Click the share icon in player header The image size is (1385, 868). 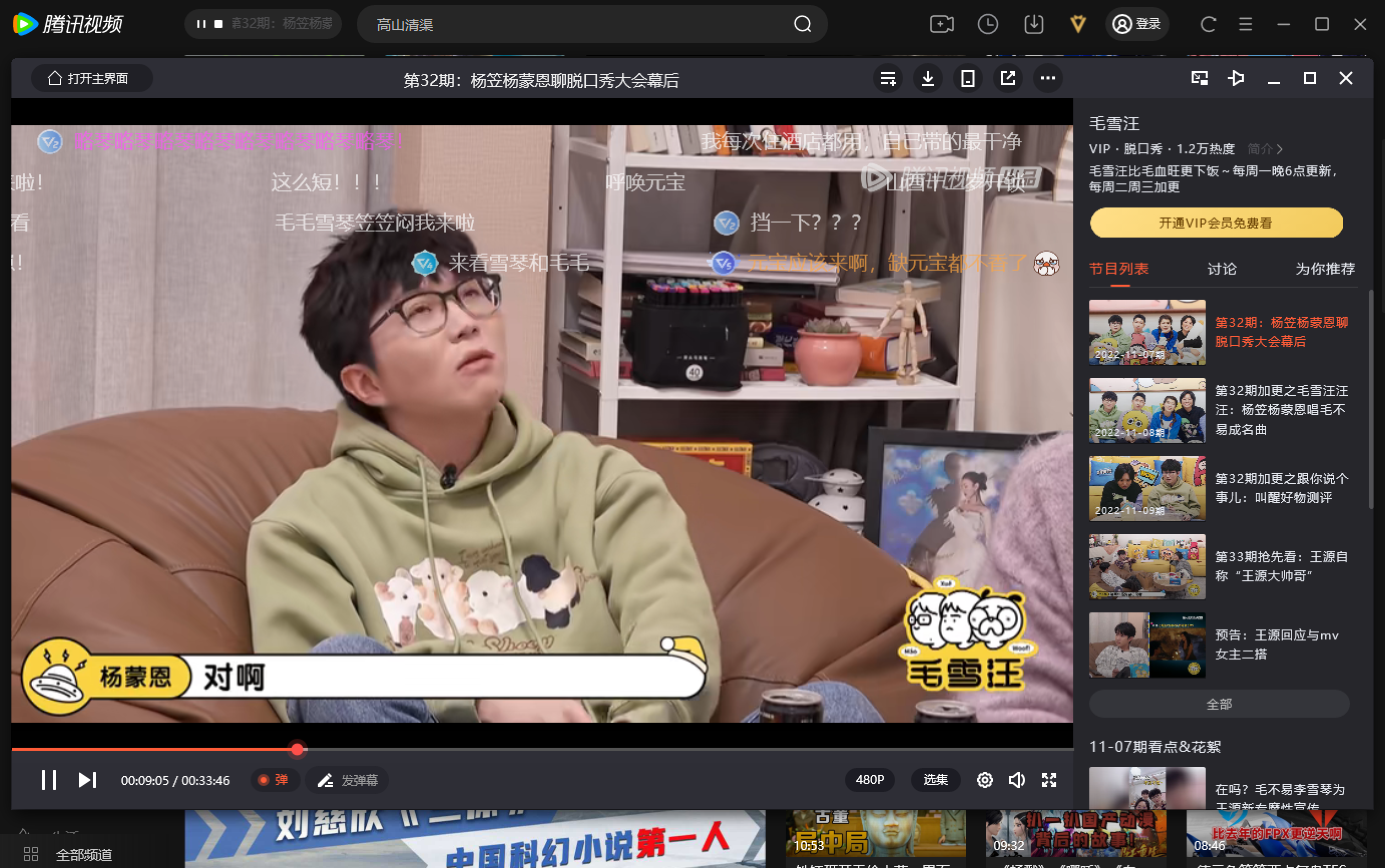point(1008,79)
